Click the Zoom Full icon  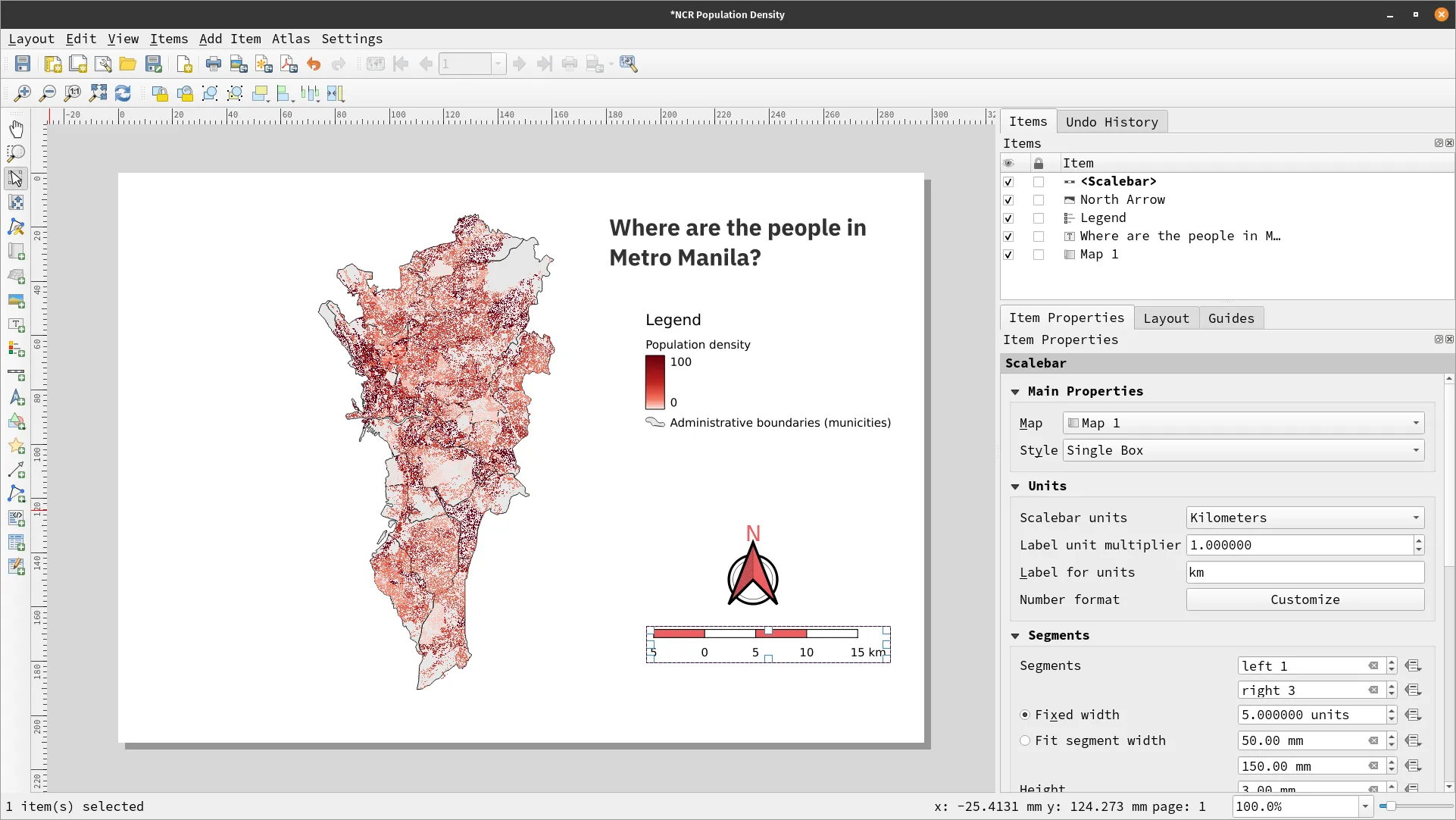(x=98, y=93)
